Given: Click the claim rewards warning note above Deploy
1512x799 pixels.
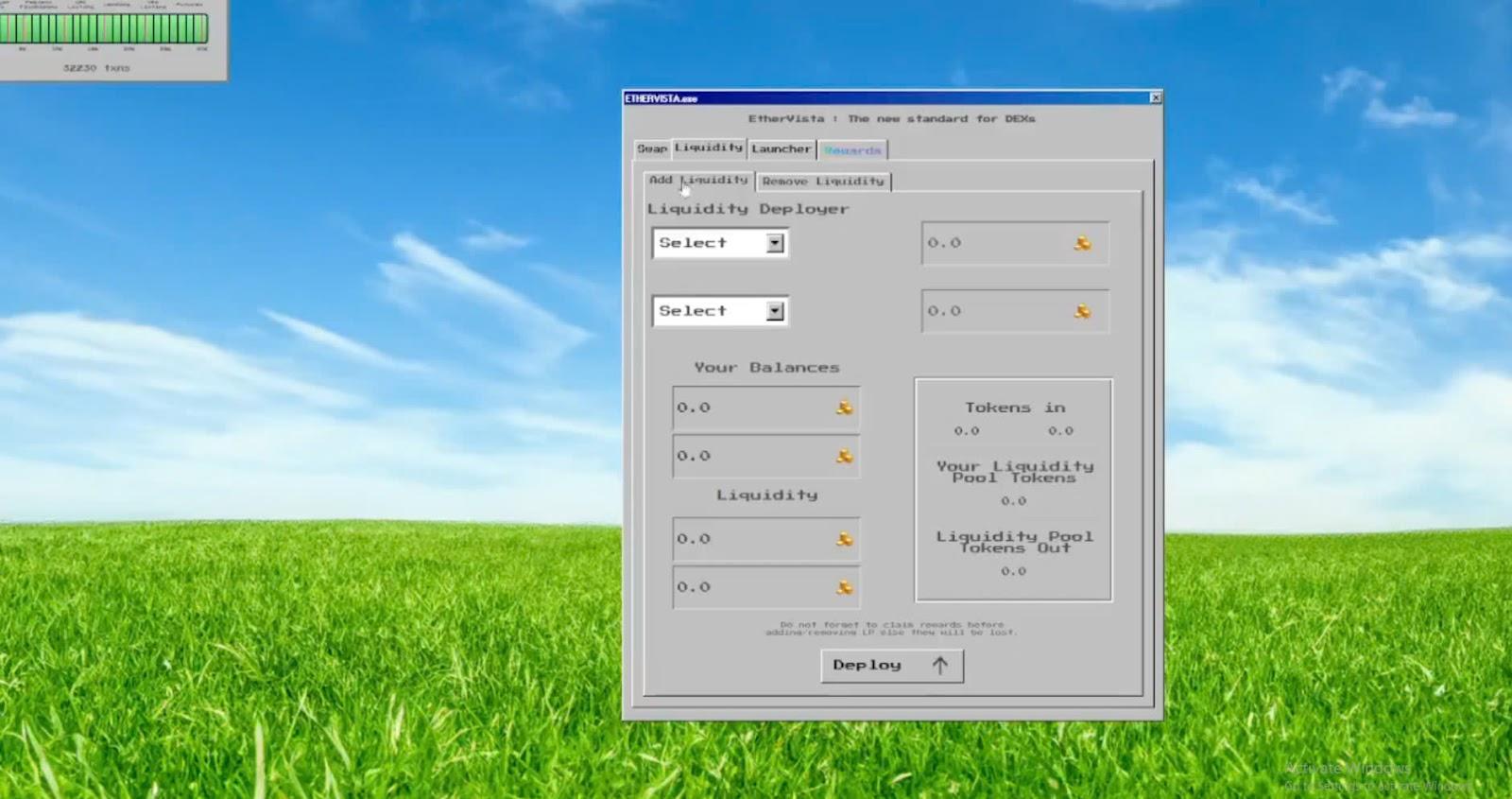Looking at the screenshot, I should point(891,629).
